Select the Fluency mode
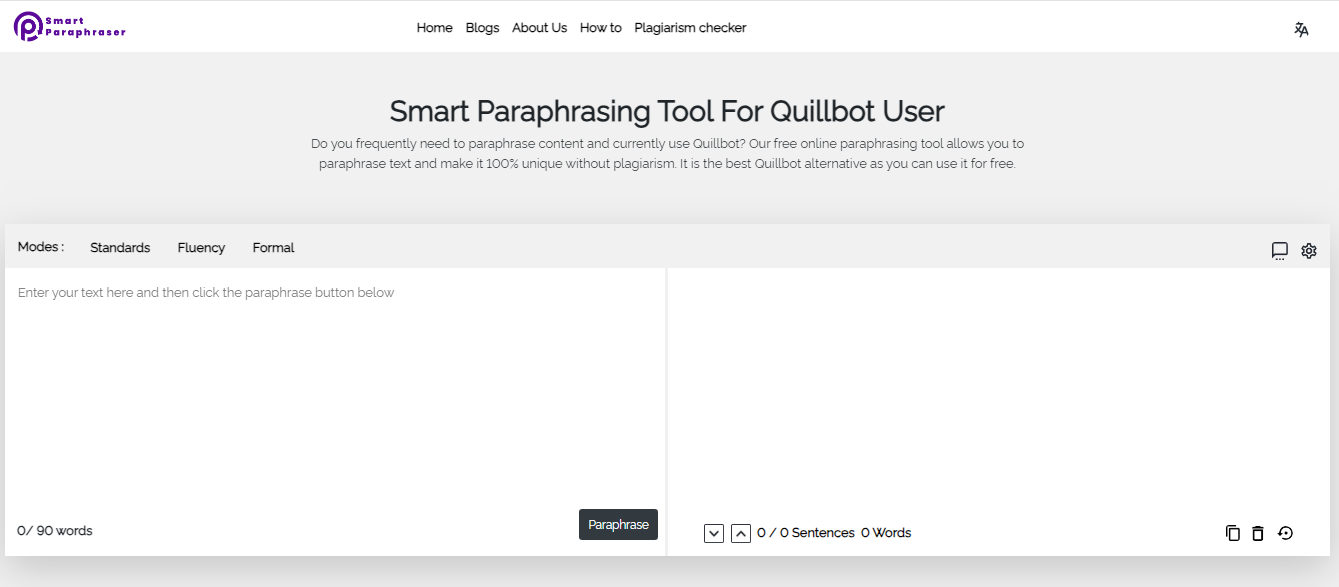 tap(201, 248)
